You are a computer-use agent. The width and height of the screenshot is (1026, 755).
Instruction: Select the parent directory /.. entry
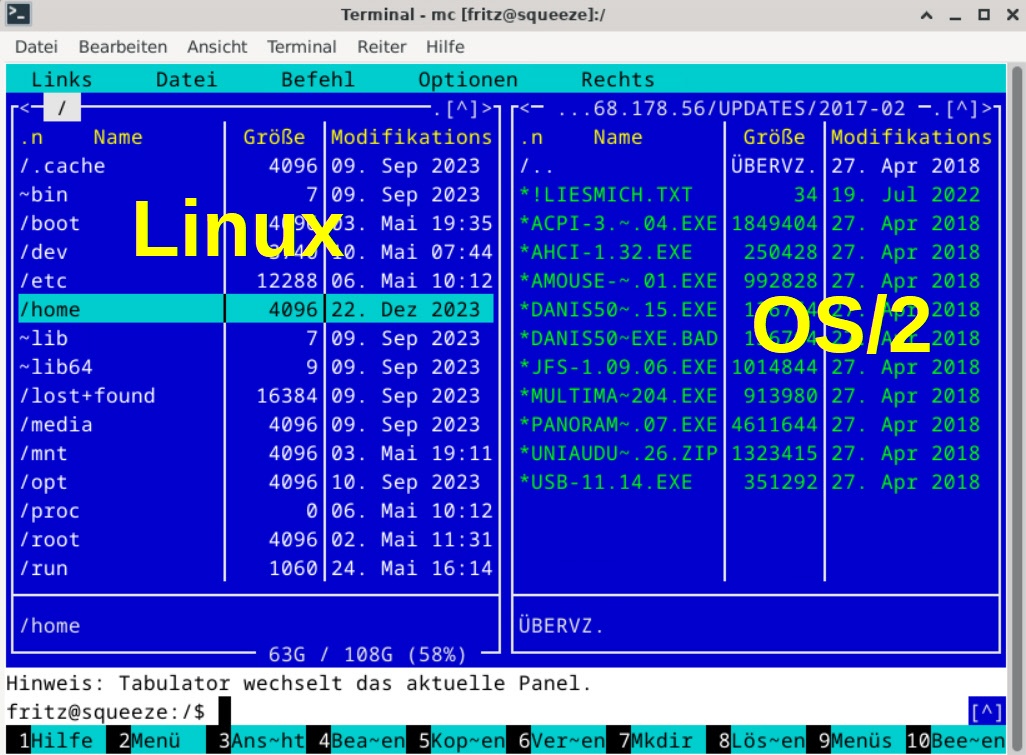(756, 166)
